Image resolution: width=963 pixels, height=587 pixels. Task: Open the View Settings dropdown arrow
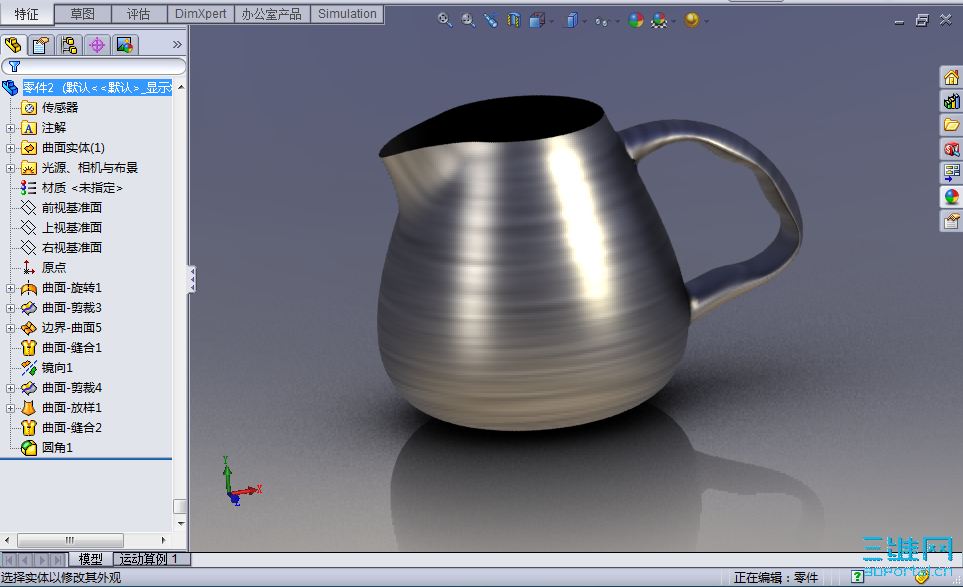(x=706, y=21)
